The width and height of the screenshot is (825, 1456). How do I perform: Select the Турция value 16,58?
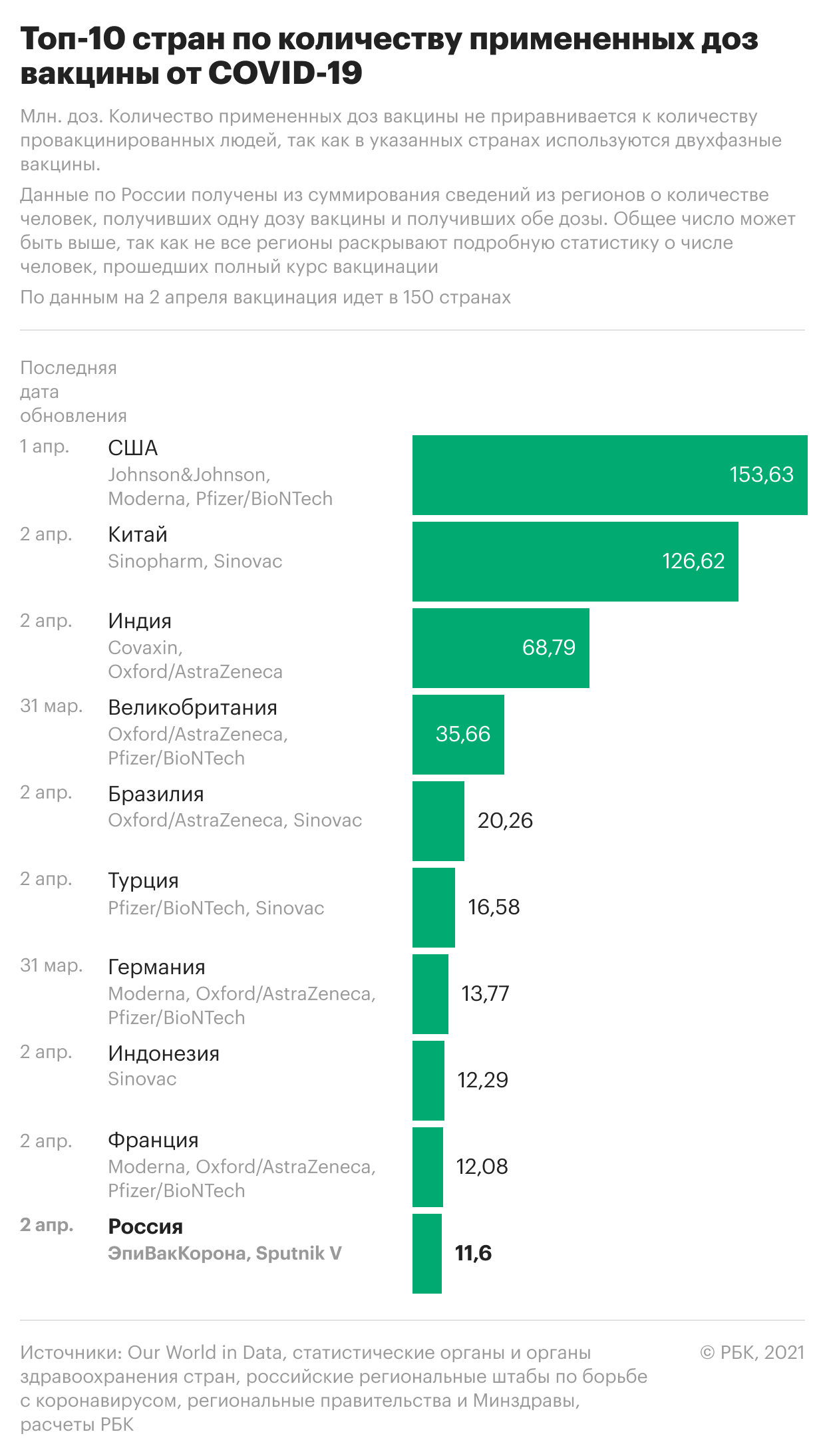click(x=494, y=907)
